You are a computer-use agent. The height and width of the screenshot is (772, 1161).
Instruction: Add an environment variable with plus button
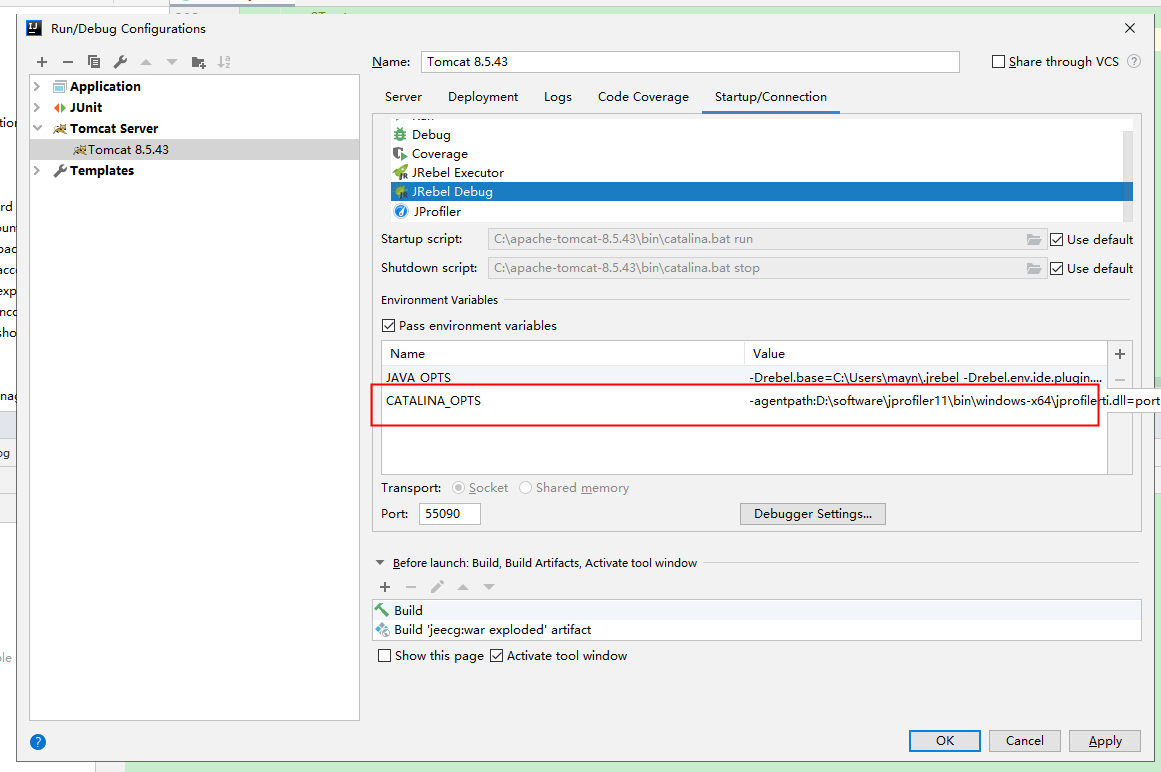tap(1120, 354)
